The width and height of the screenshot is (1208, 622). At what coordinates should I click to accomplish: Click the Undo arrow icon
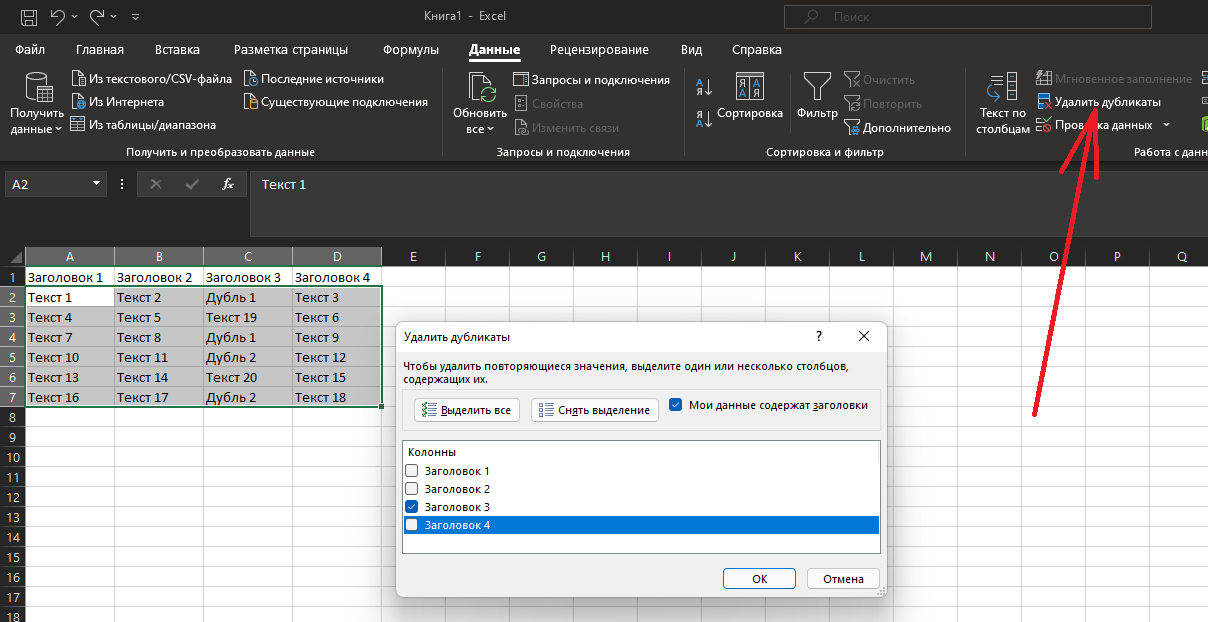[x=58, y=17]
